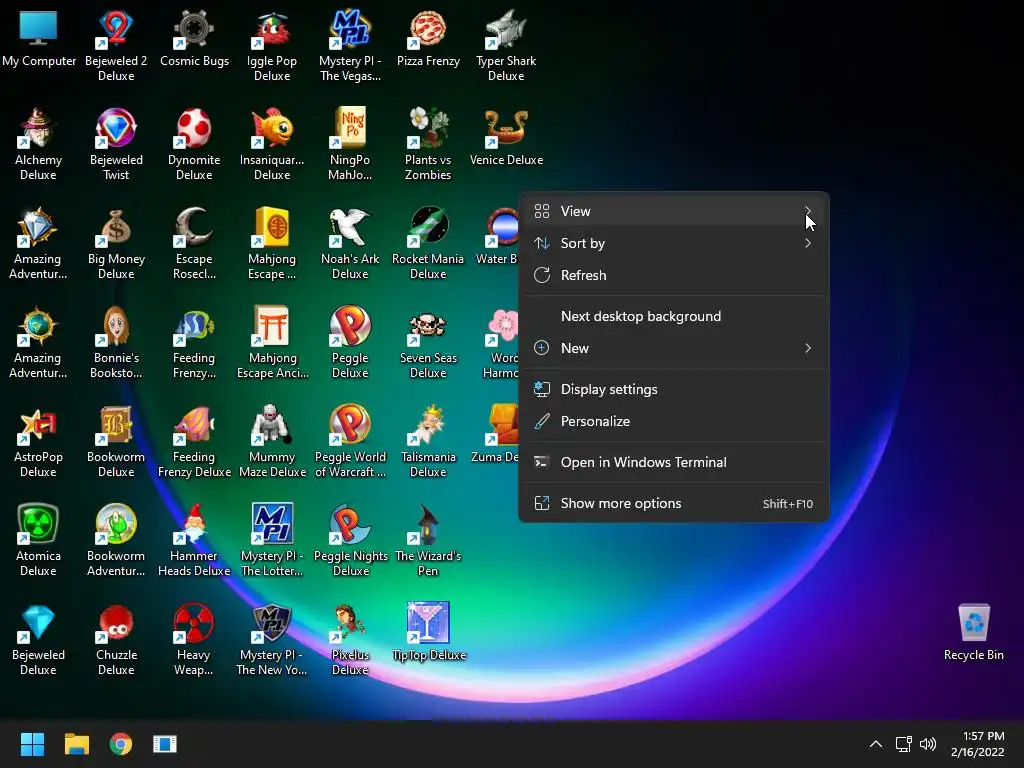The height and width of the screenshot is (768, 1024).
Task: Select the Dynomite Deluxe shortcut
Action: point(195,145)
